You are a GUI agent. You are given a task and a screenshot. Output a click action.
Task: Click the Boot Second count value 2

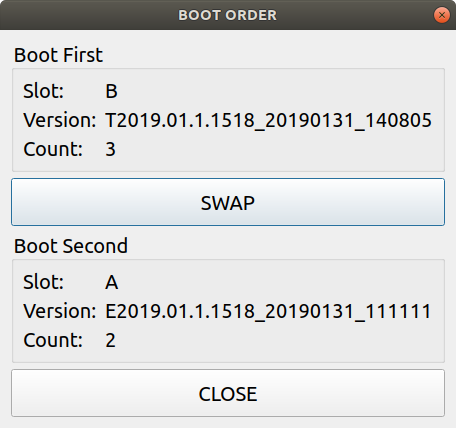[x=110, y=340]
